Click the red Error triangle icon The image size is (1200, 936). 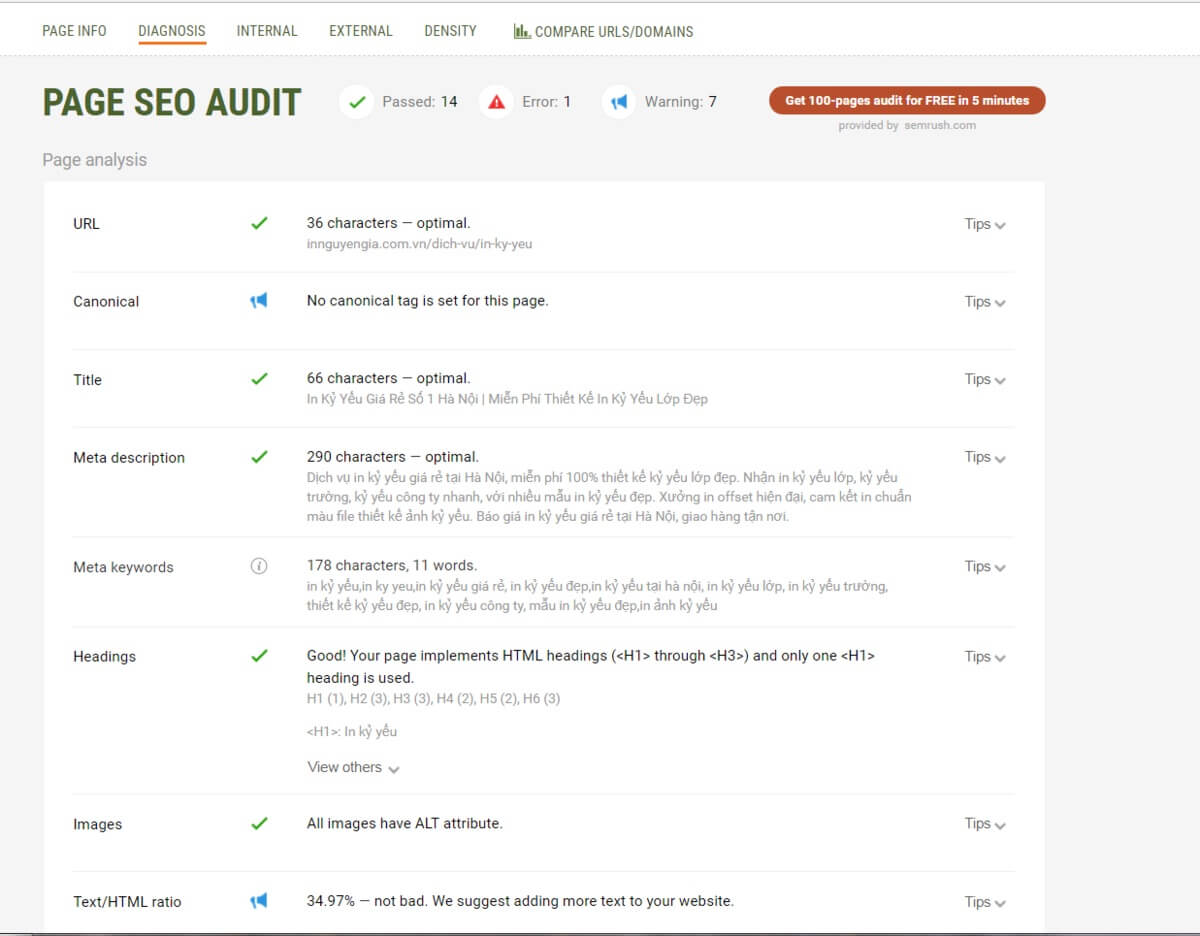pos(496,102)
